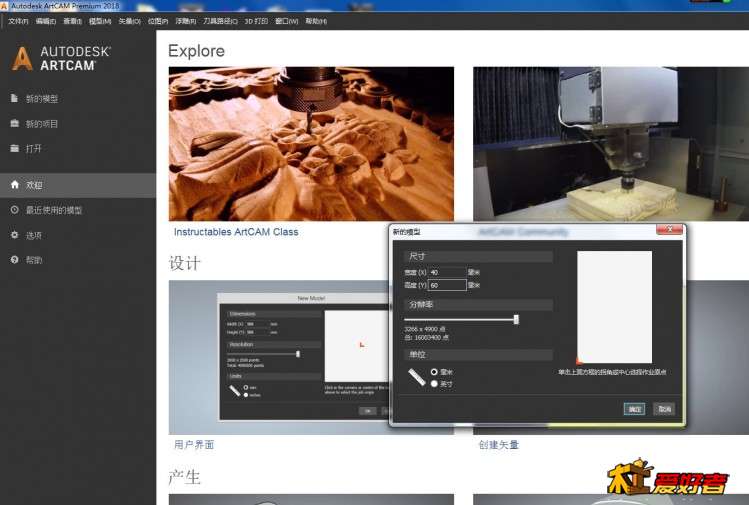Image resolution: width=749 pixels, height=505 pixels.
Task: Click the 取消 (Cancel) button in dialog
Action: 664,409
